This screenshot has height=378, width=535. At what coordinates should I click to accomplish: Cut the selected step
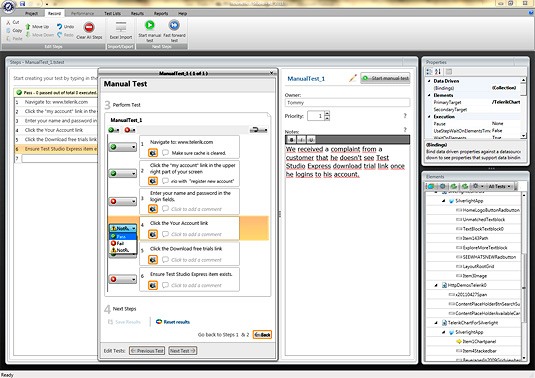coord(13,22)
